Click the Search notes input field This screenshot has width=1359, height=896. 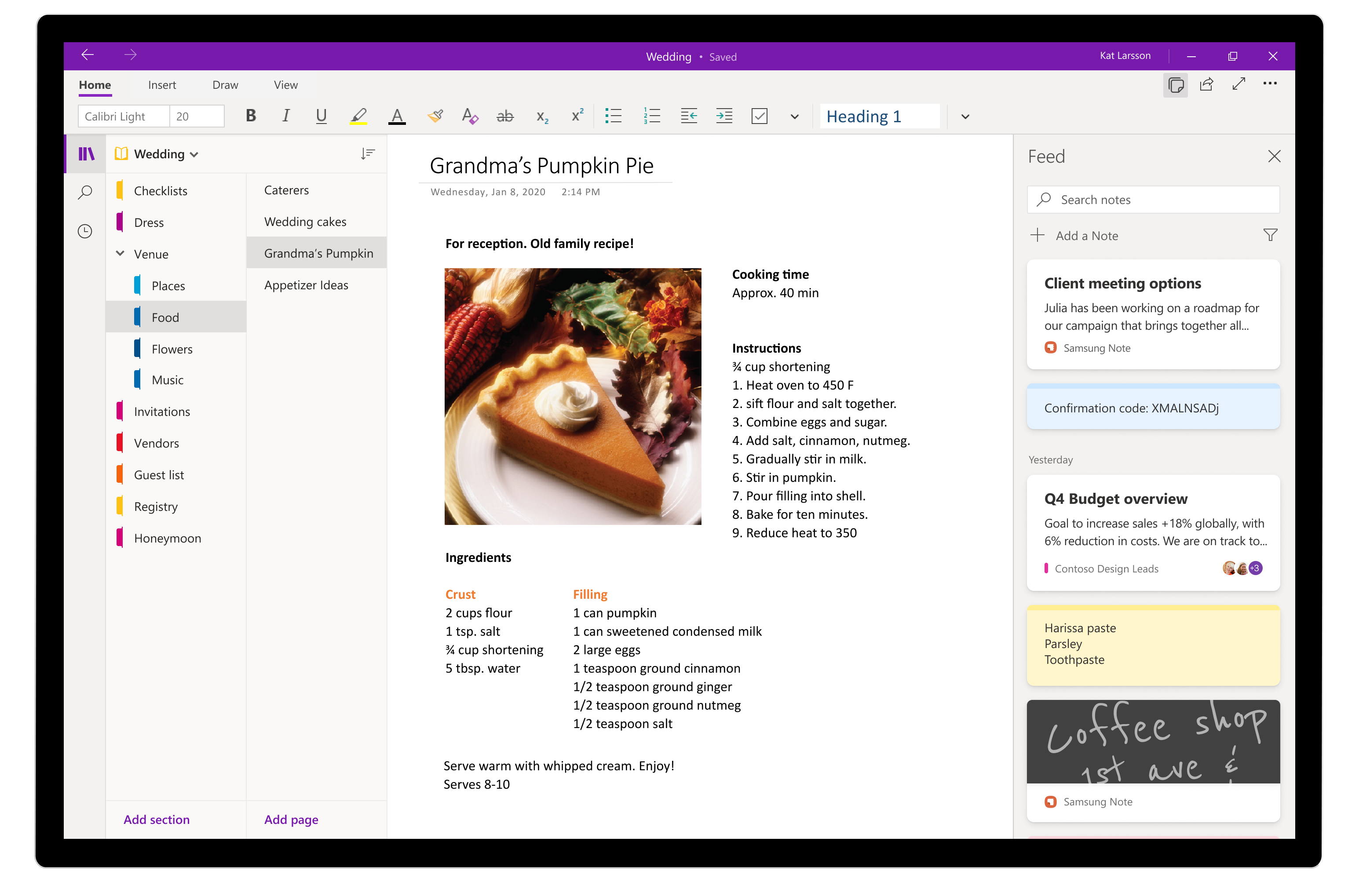(1154, 199)
